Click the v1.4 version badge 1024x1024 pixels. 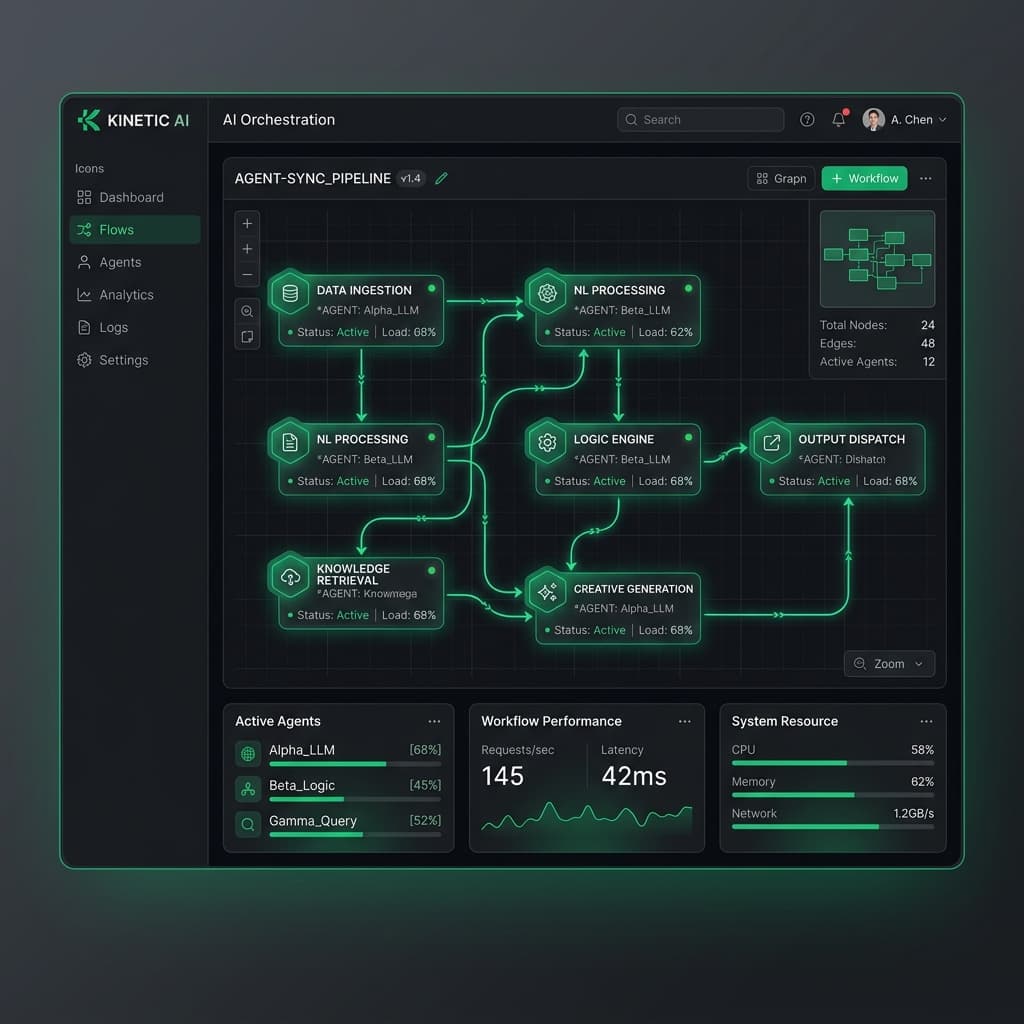(x=411, y=178)
